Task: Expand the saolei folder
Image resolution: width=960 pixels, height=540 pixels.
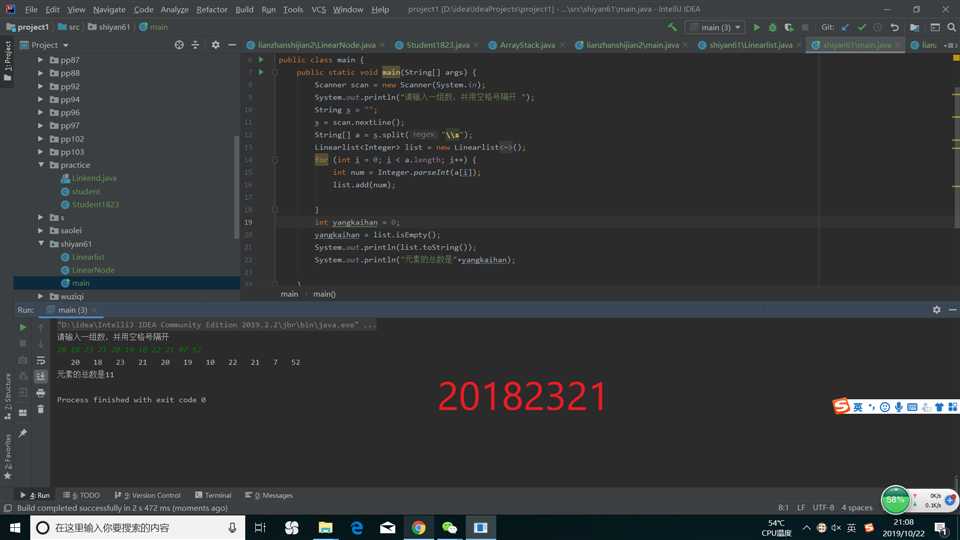Action: [40, 230]
